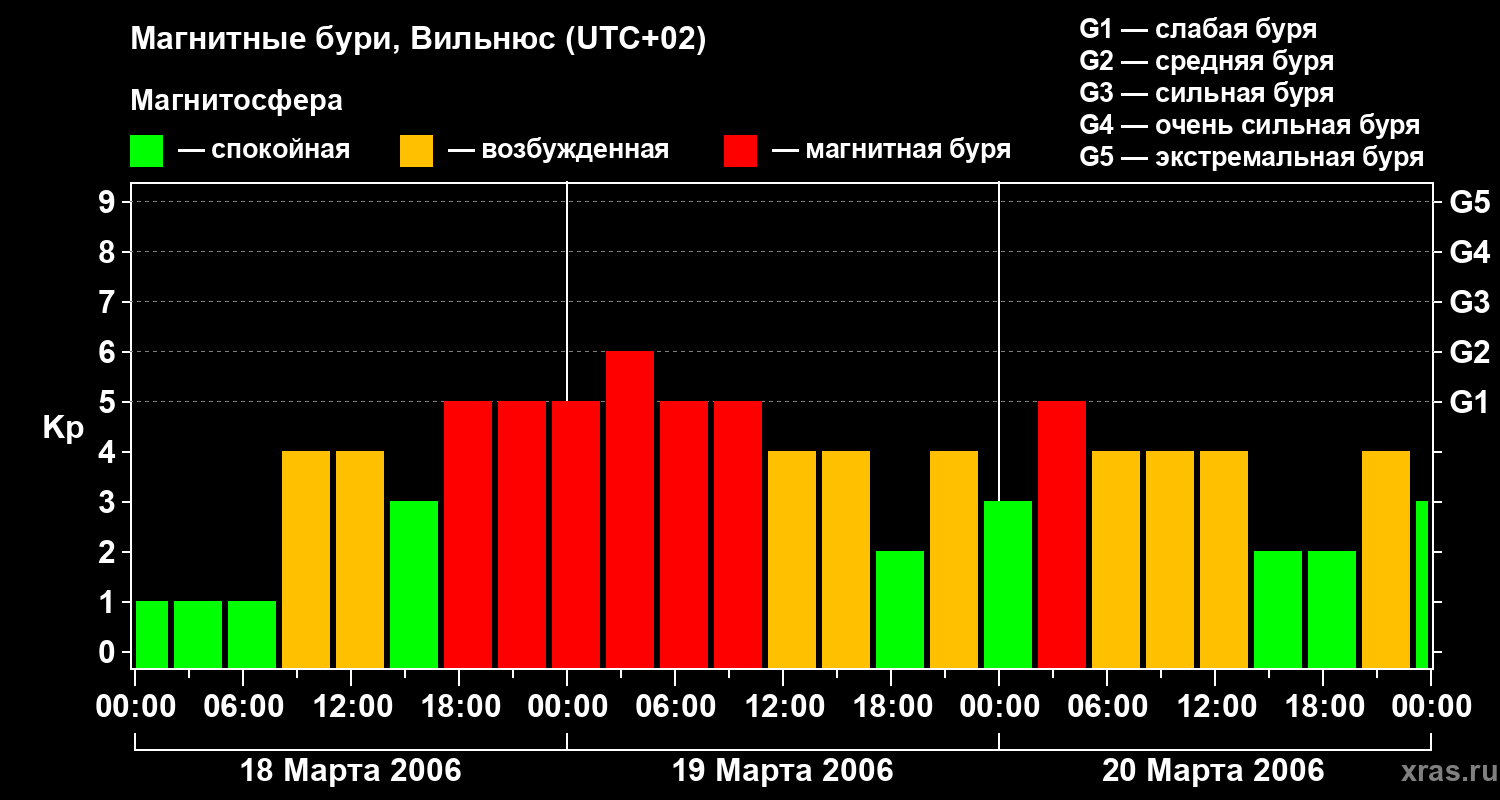Click the green 'спокойная' legend swatch

click(146, 151)
